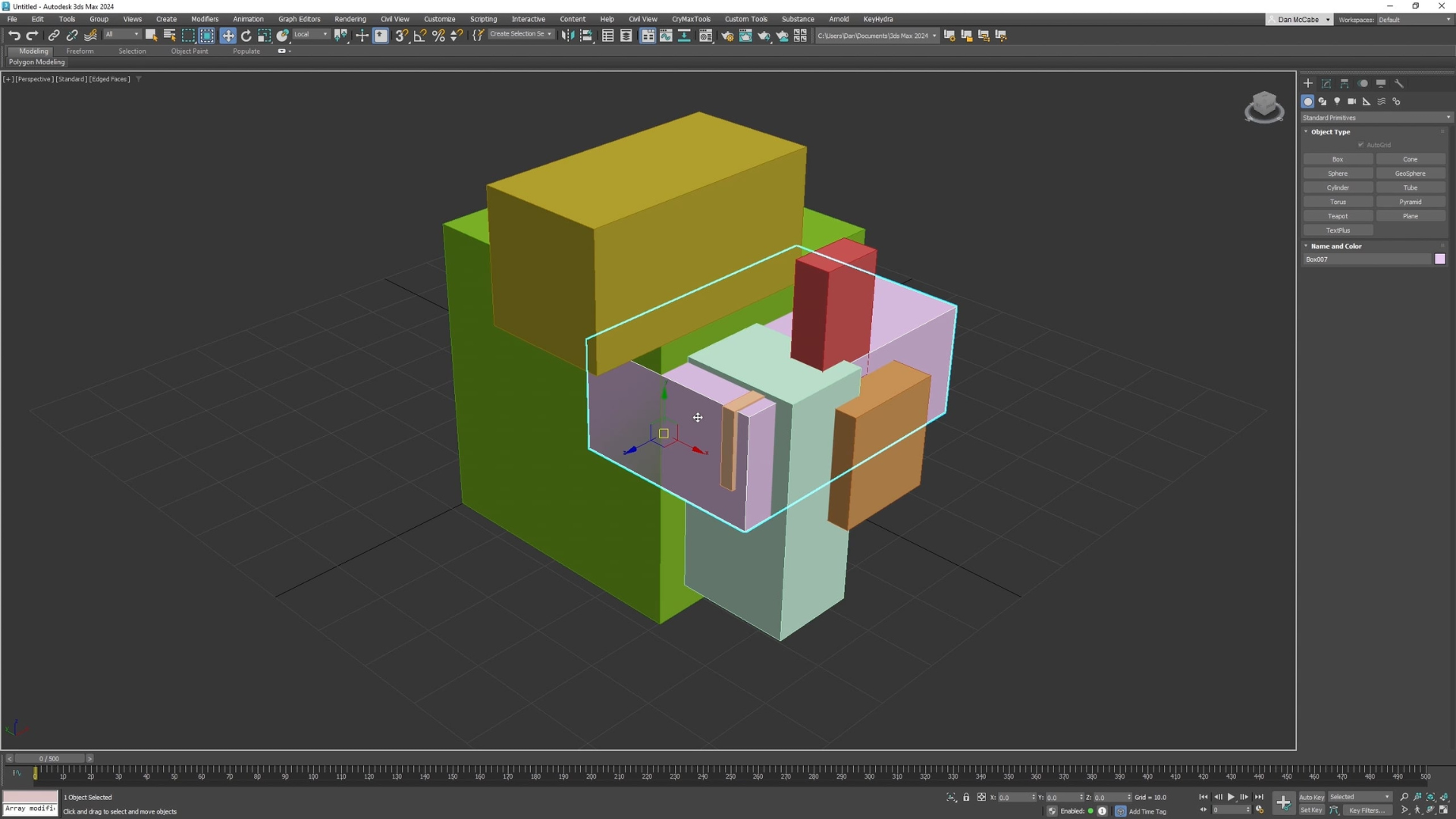1456x819 pixels.
Task: Open the Local reference coordinate dropdown
Action: pyautogui.click(x=310, y=34)
